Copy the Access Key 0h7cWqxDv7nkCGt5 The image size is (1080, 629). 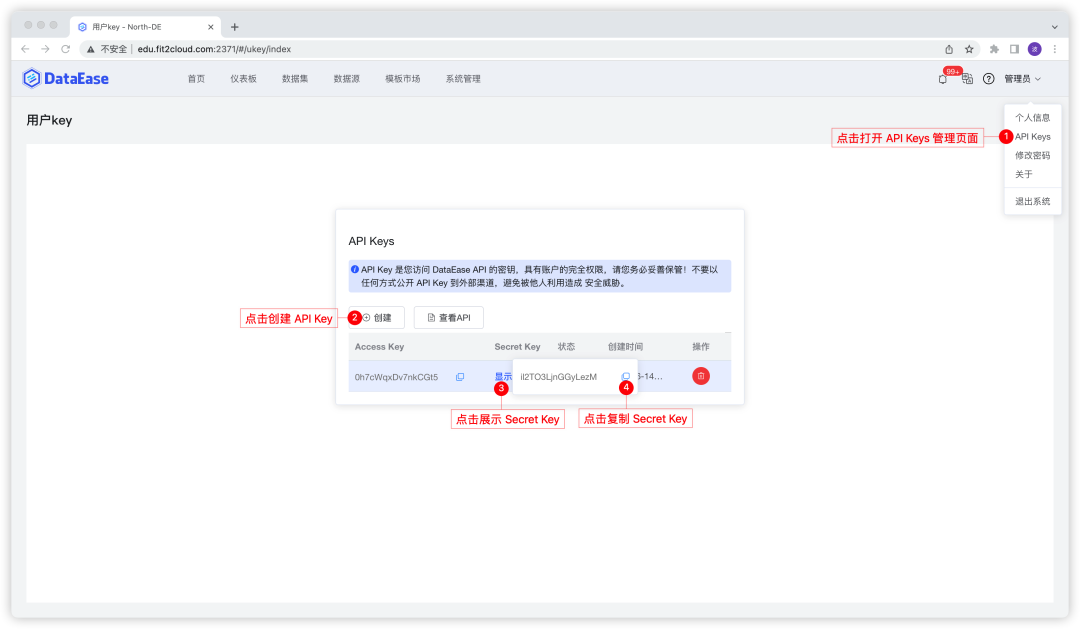pos(459,377)
